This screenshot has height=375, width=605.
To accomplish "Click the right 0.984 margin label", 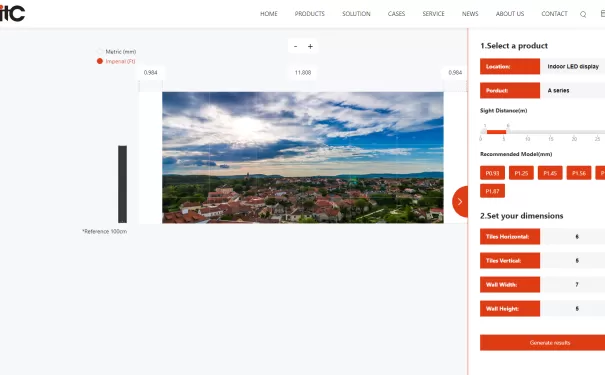I will (x=455, y=73).
